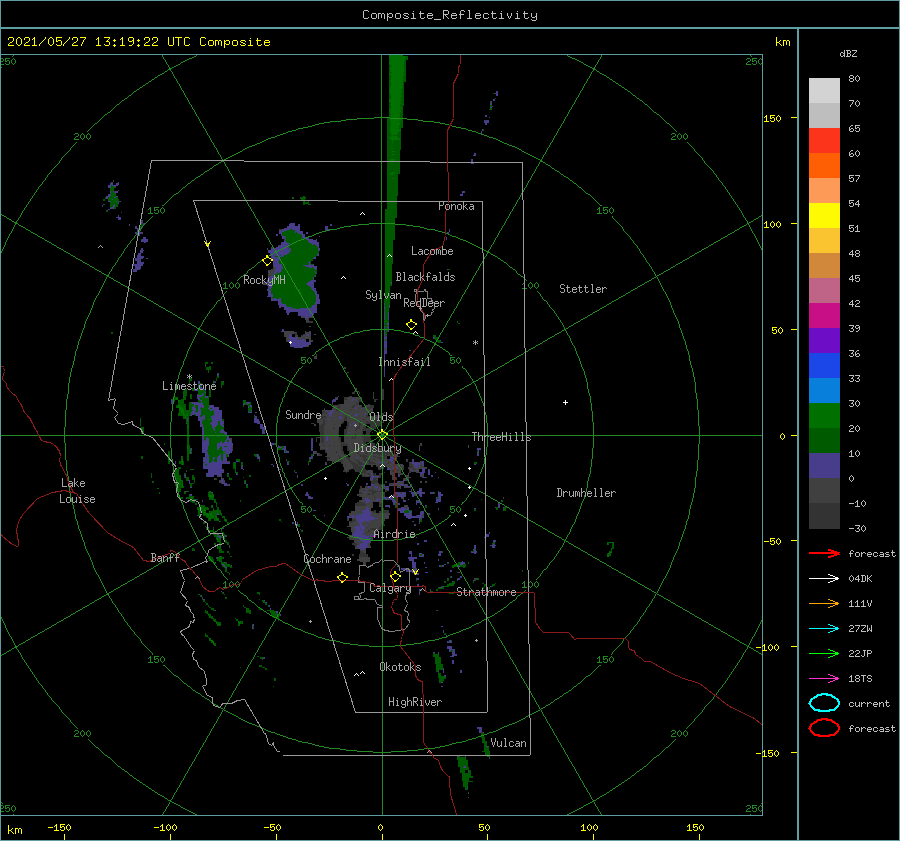Viewport: 900px width, 841px height.
Task: Click the cyan current ellipse icon
Action: [x=824, y=703]
